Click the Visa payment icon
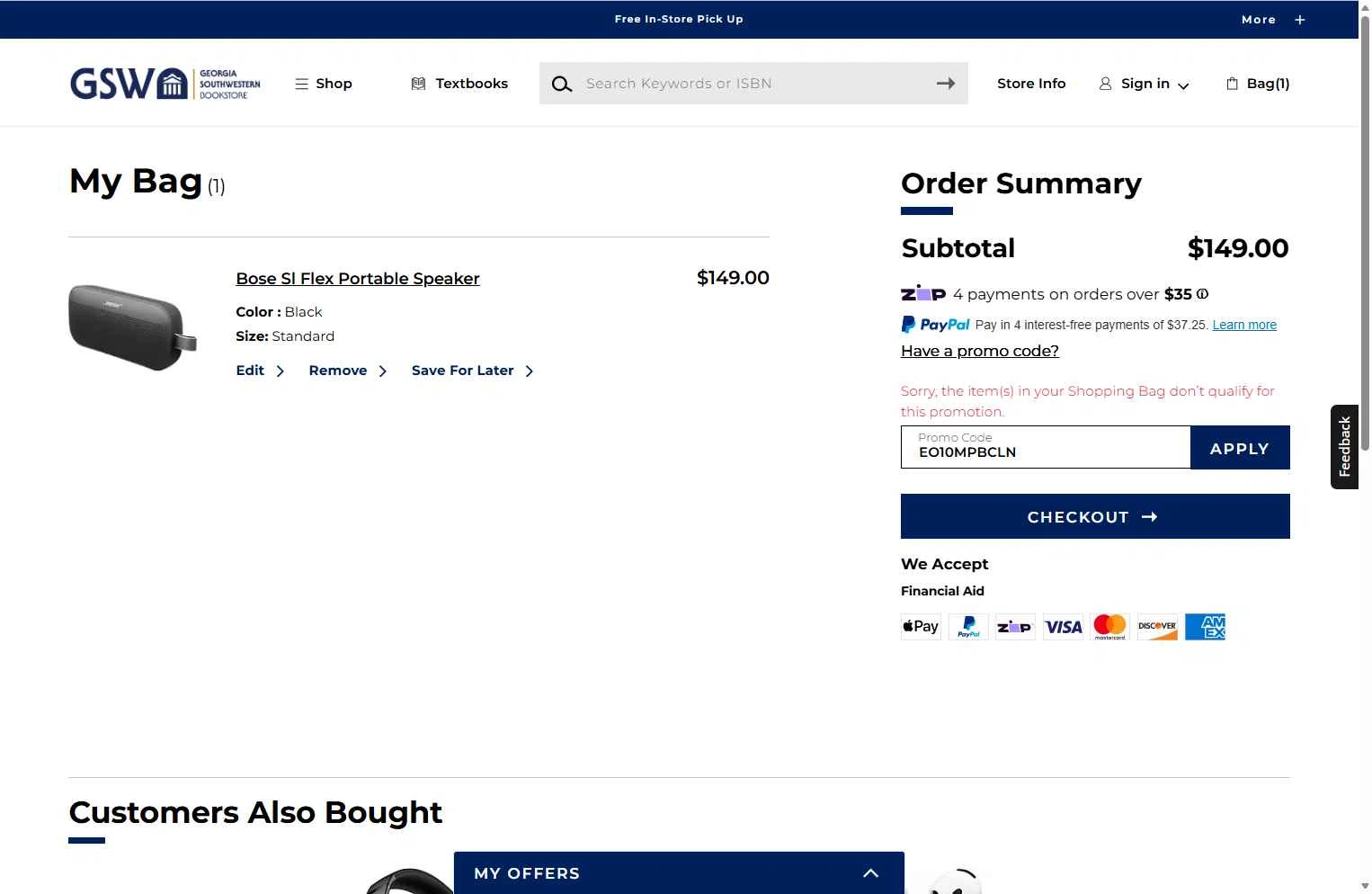 pos(1063,627)
